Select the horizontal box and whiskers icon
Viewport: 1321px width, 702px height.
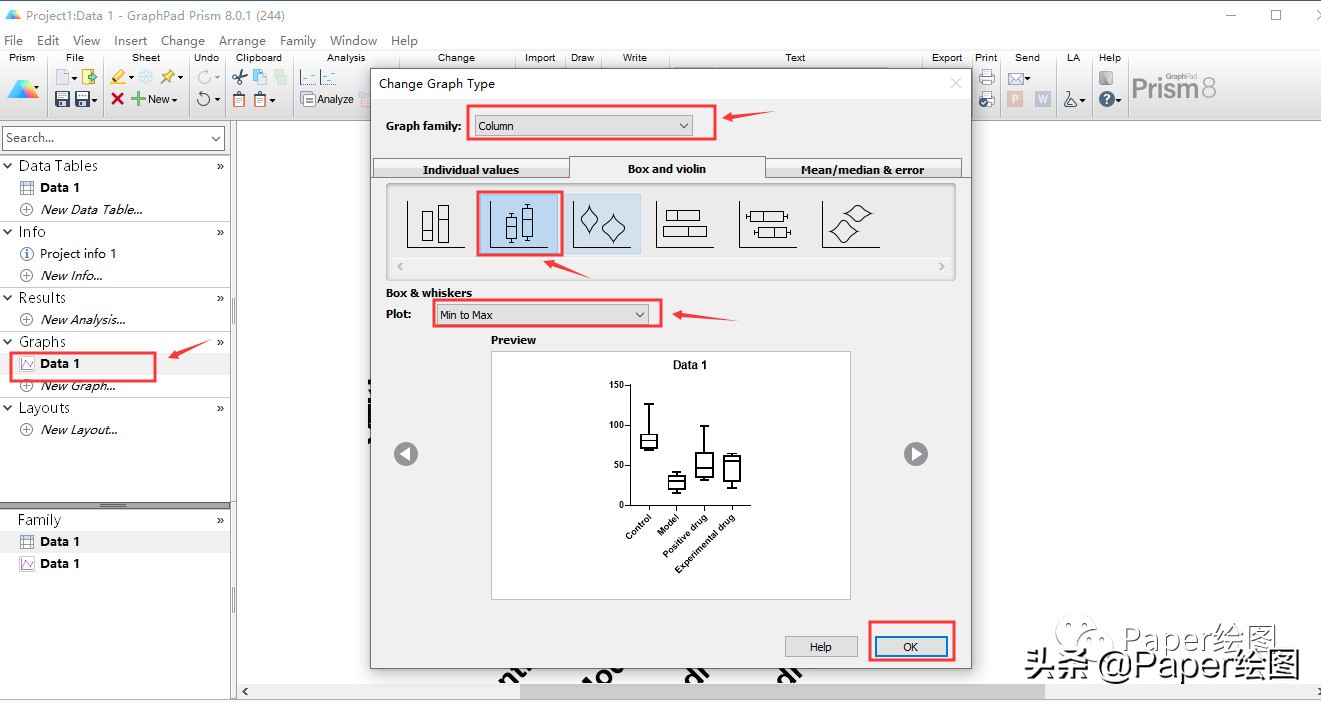pyautogui.click(x=769, y=224)
